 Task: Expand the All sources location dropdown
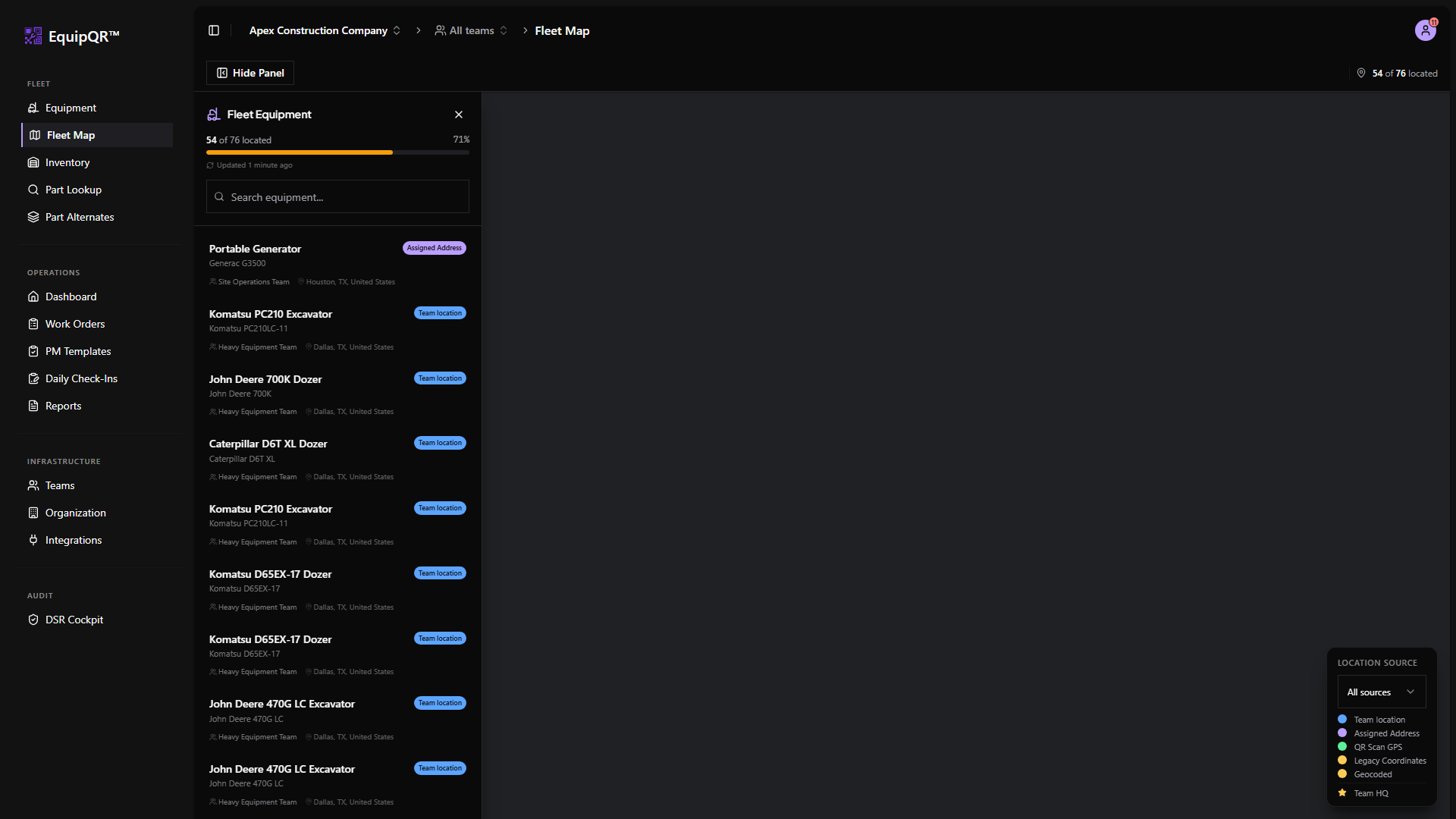click(1382, 692)
